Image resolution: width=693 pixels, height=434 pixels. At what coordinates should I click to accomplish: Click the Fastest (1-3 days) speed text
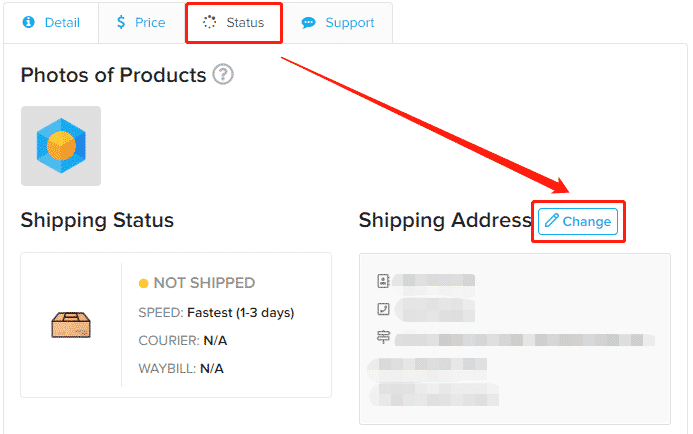[240, 312]
